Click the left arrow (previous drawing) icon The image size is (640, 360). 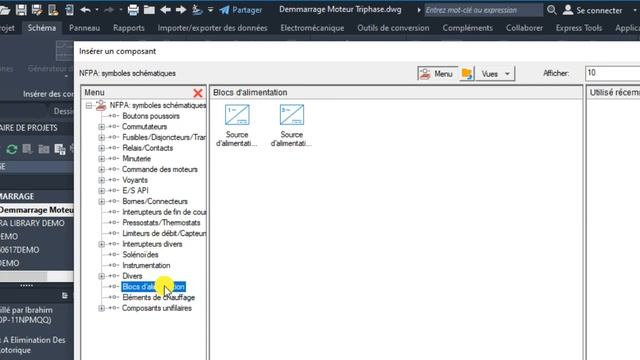pos(165,9)
